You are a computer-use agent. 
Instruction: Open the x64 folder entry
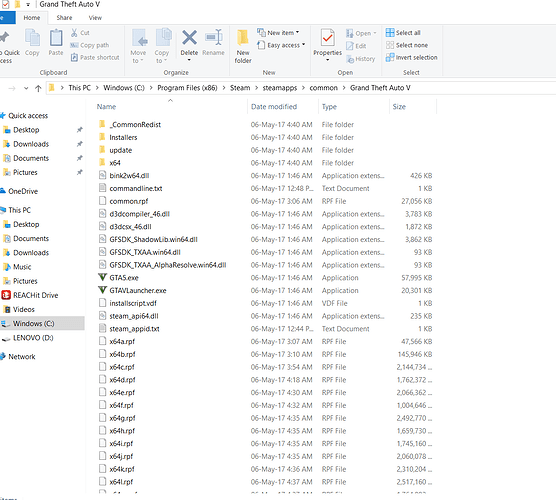115,163
